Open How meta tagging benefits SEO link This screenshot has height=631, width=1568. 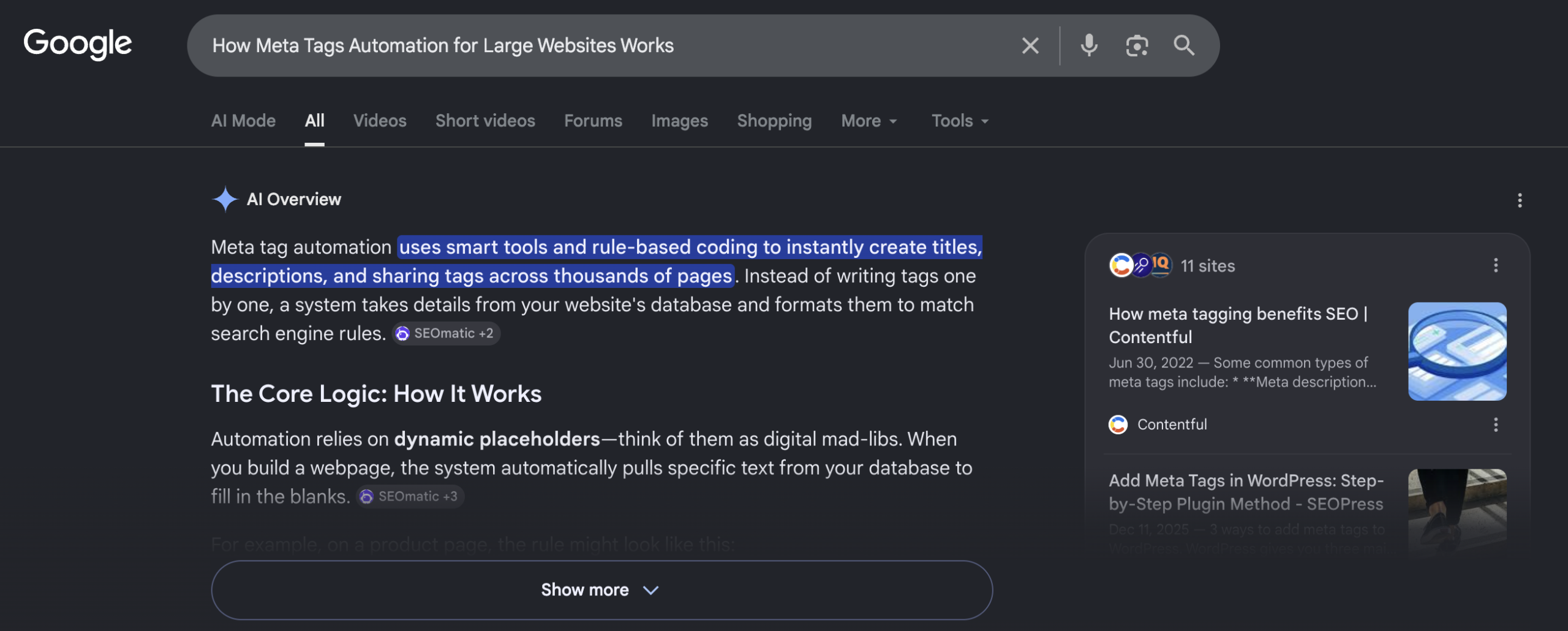[1238, 325]
